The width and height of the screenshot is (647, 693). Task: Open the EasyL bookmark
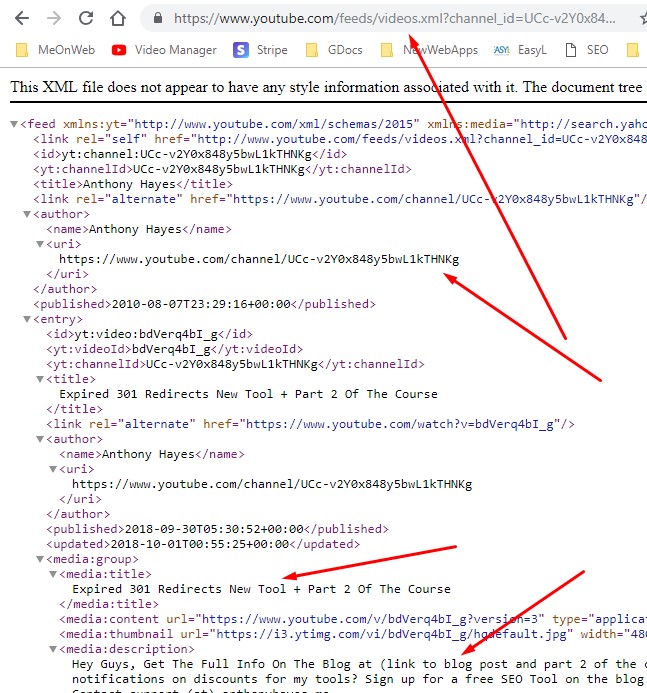pos(520,50)
